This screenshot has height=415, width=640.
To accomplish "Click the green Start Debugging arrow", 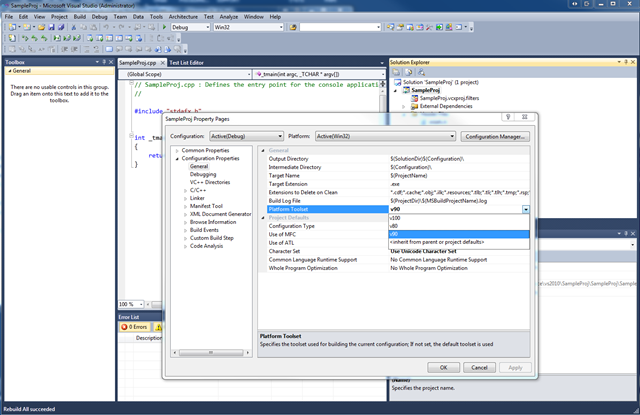I will point(164,27).
